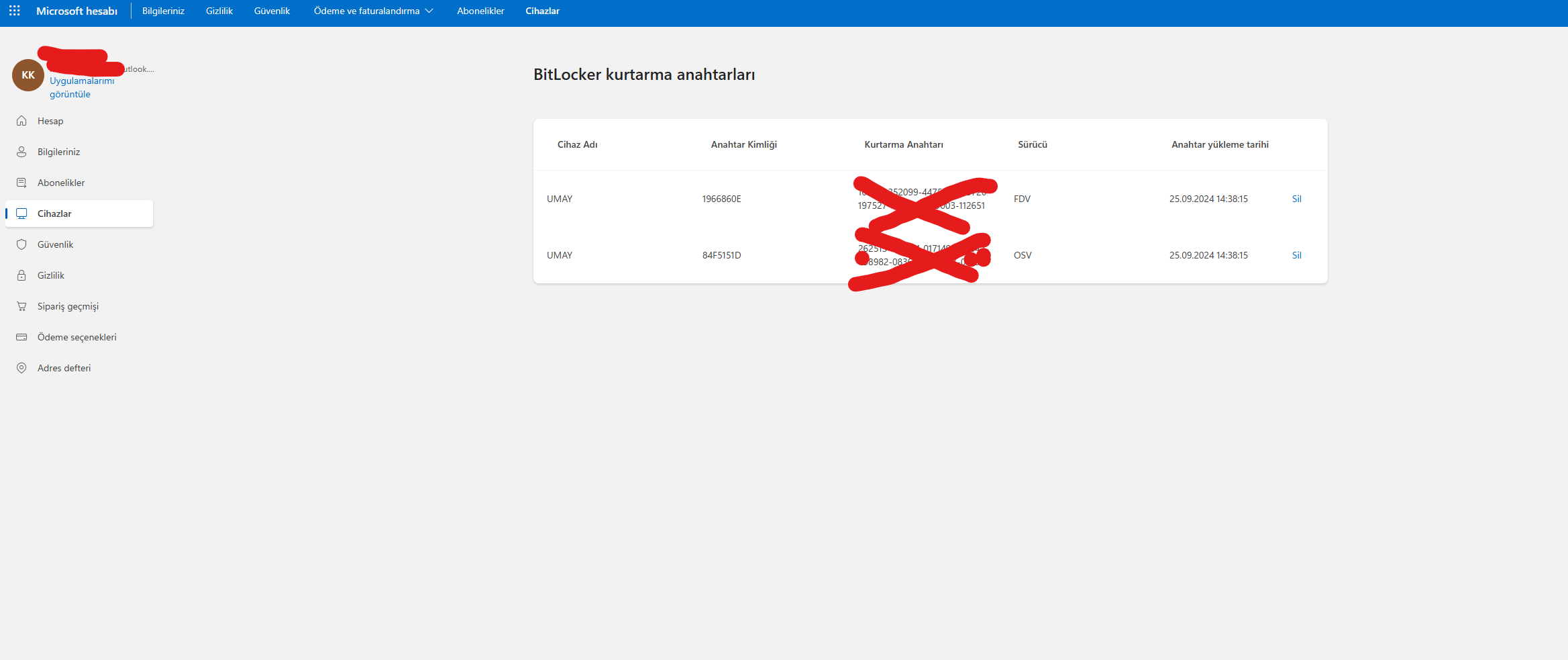Select Güvenlik in the left sidebar
The height and width of the screenshot is (660, 1568).
[x=55, y=244]
